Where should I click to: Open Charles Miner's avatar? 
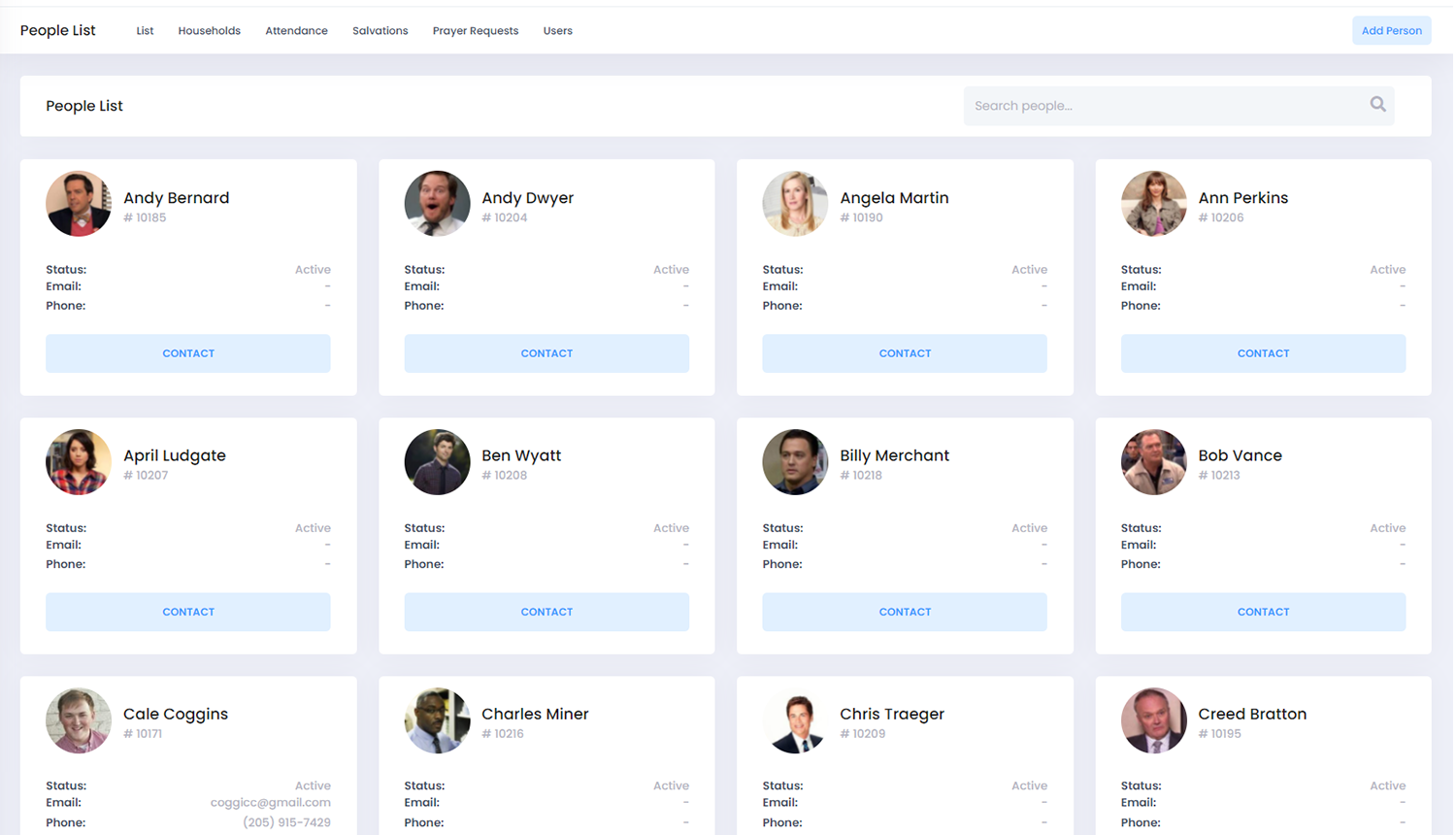click(437, 720)
